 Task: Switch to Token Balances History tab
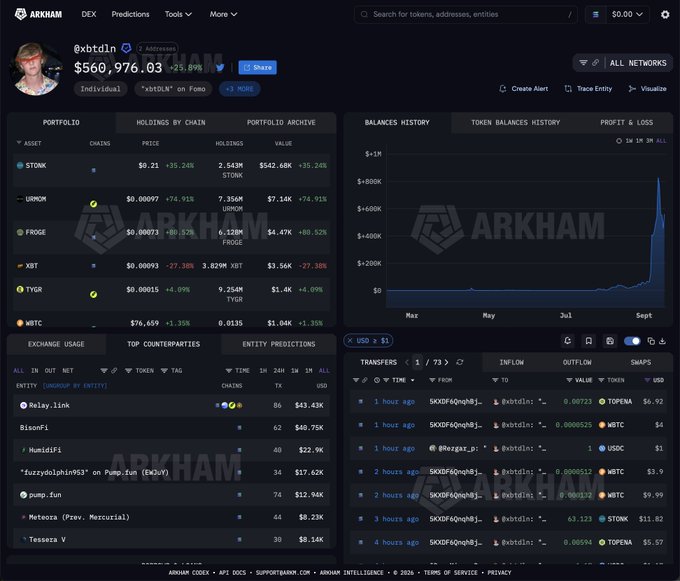(x=516, y=123)
